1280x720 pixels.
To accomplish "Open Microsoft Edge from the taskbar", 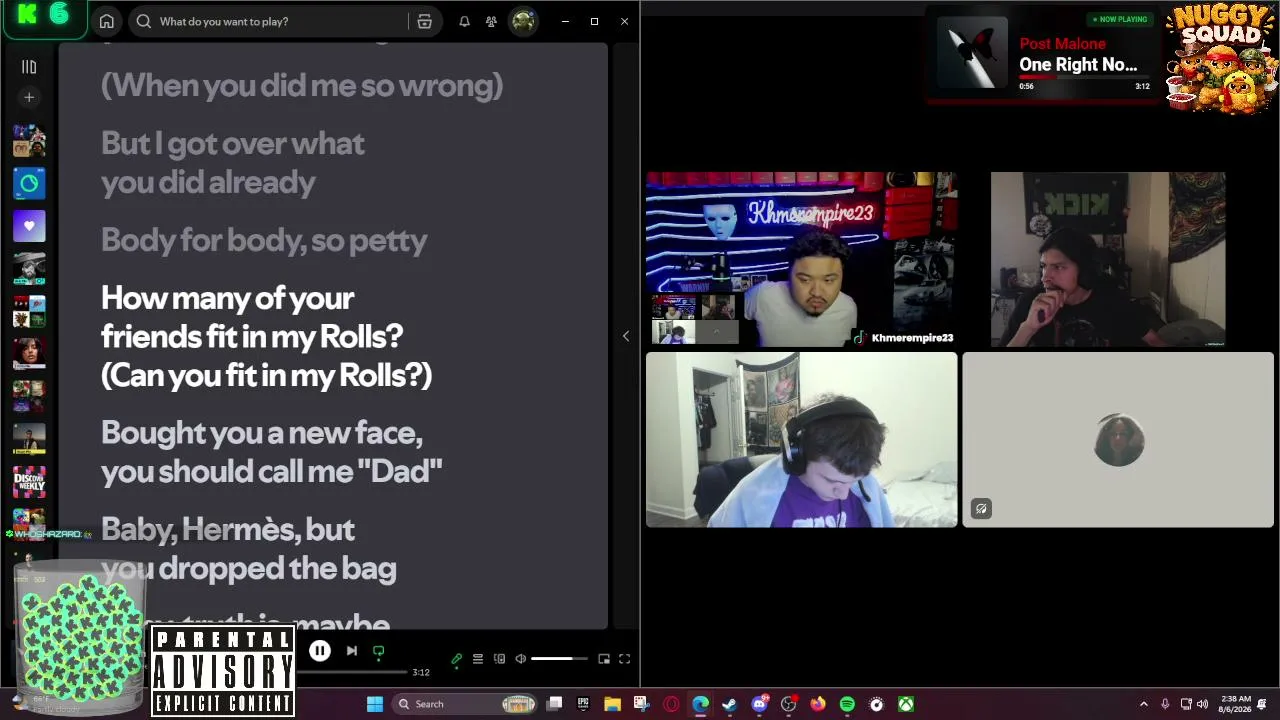I will coord(700,704).
